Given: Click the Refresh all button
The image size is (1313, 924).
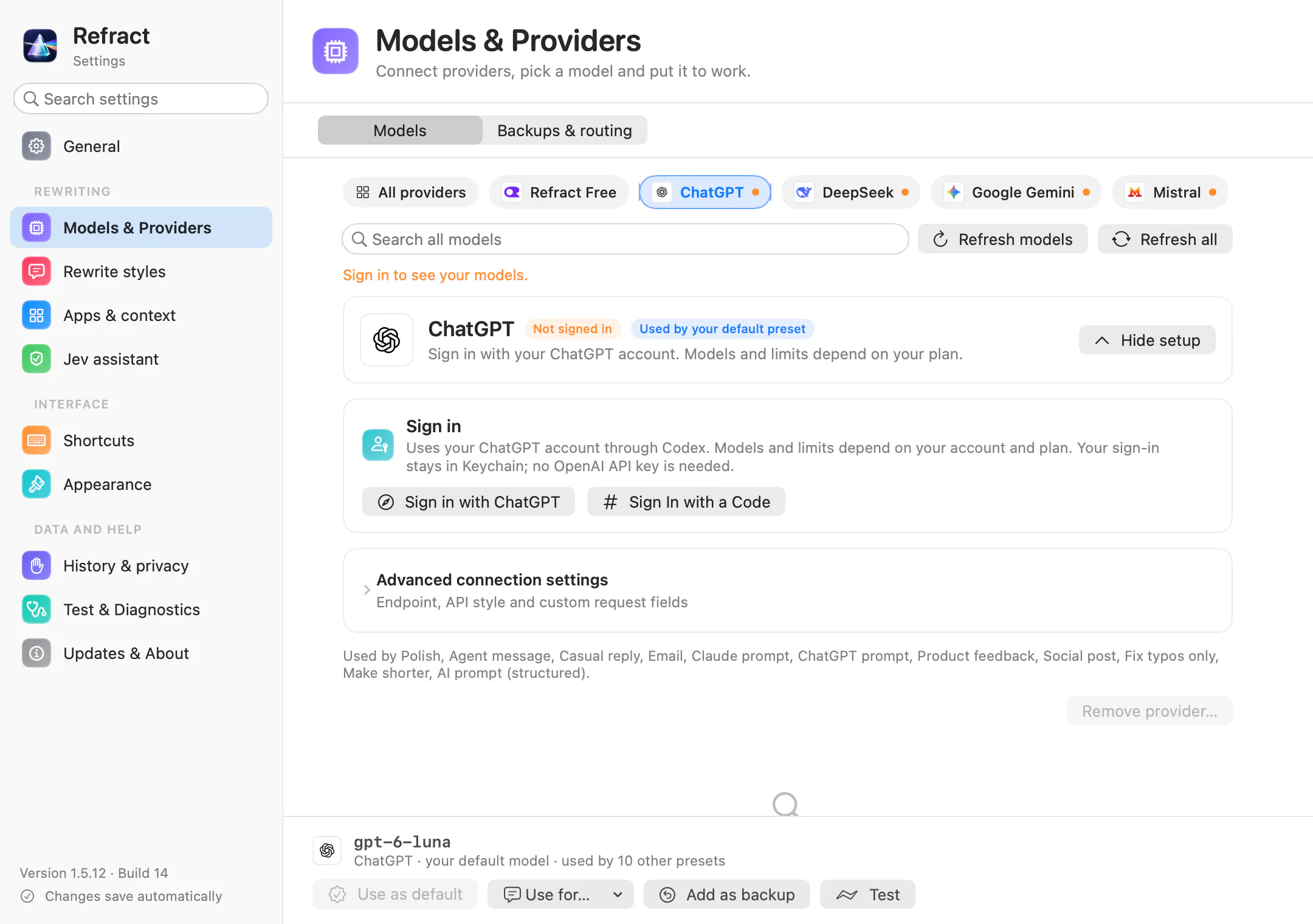Looking at the screenshot, I should click(1165, 240).
